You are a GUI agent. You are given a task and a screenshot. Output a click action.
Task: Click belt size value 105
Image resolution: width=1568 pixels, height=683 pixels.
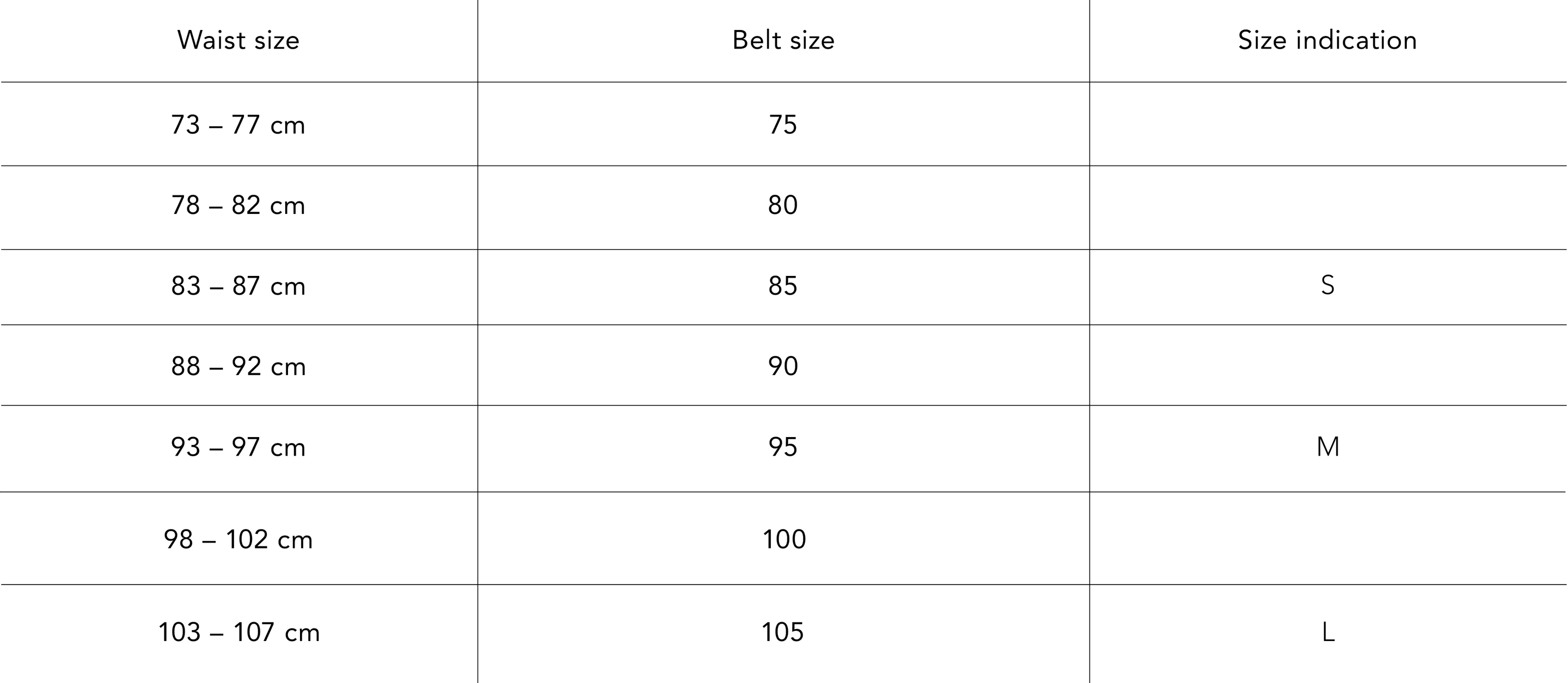click(x=783, y=632)
